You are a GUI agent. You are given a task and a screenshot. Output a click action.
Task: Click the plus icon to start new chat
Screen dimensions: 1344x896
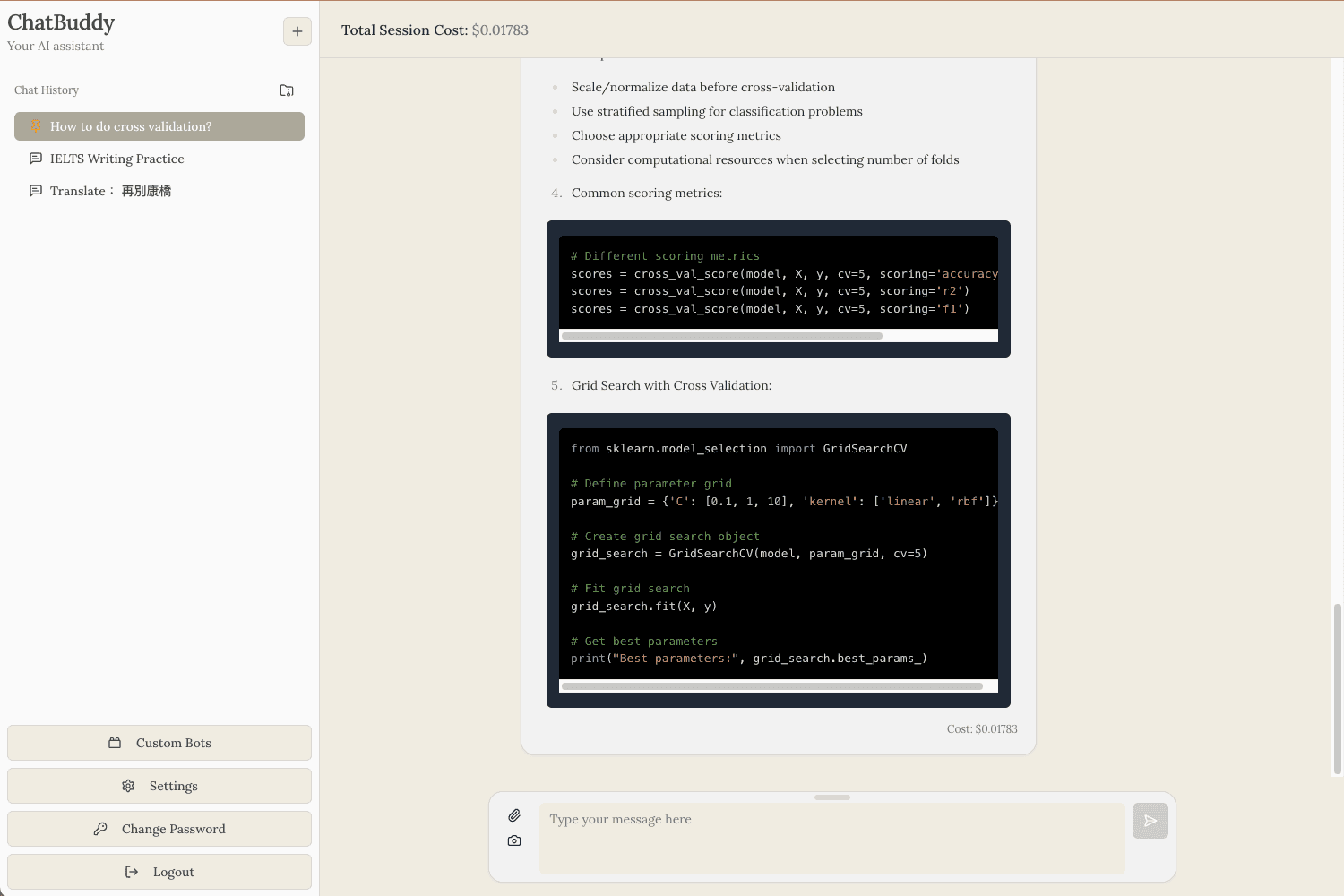pos(297,31)
